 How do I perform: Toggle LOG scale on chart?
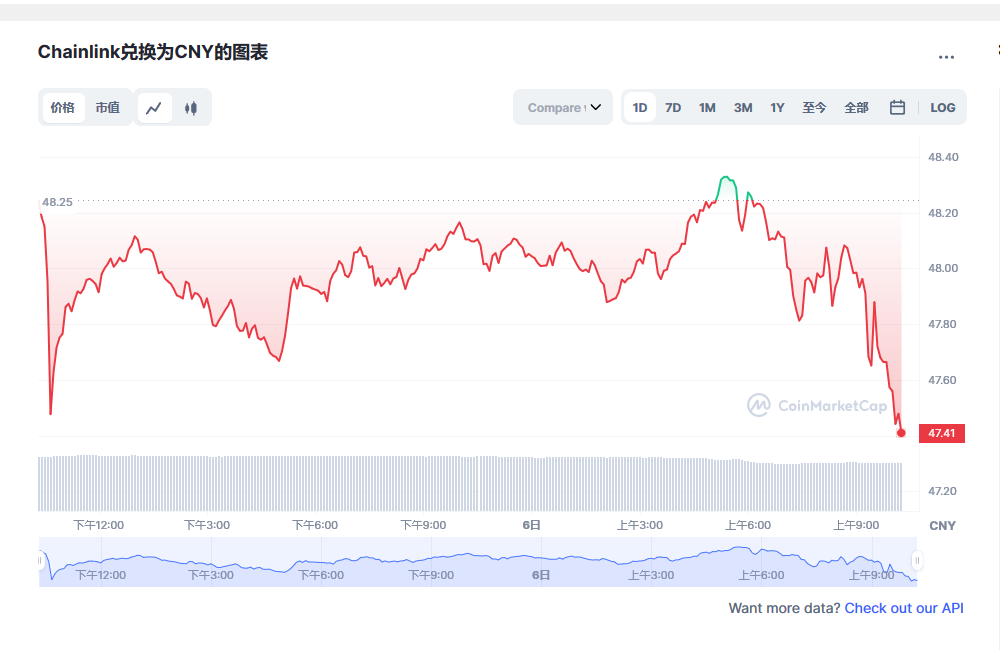point(943,107)
